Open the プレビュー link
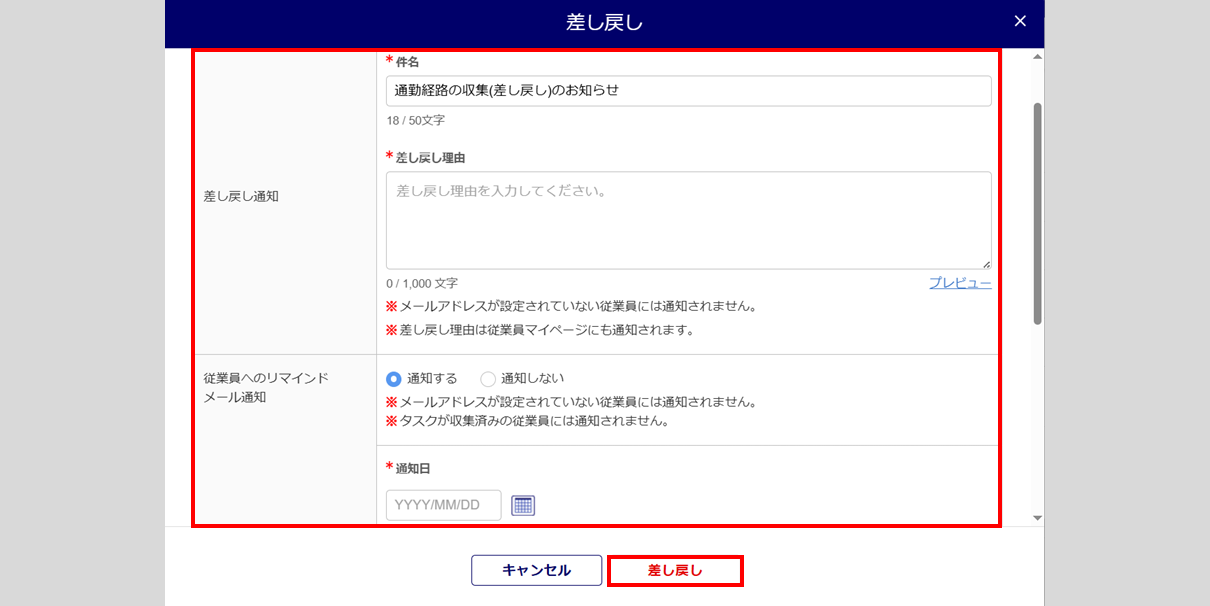Viewport: 1210px width, 606px height. 960,283
